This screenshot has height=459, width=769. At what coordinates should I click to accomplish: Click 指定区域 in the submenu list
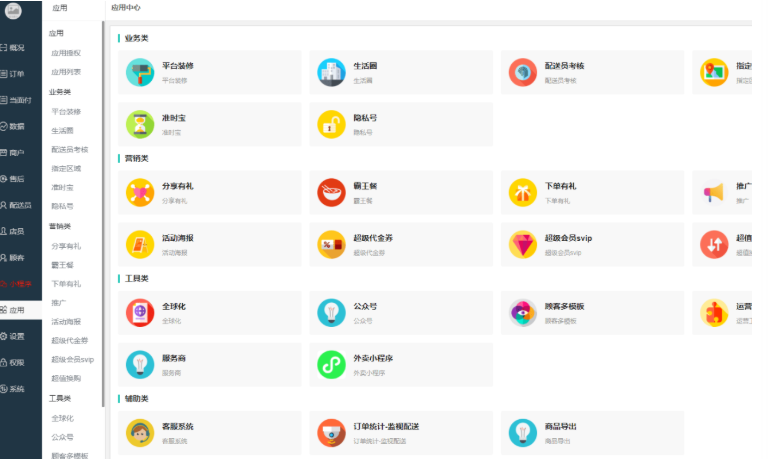coord(66,169)
